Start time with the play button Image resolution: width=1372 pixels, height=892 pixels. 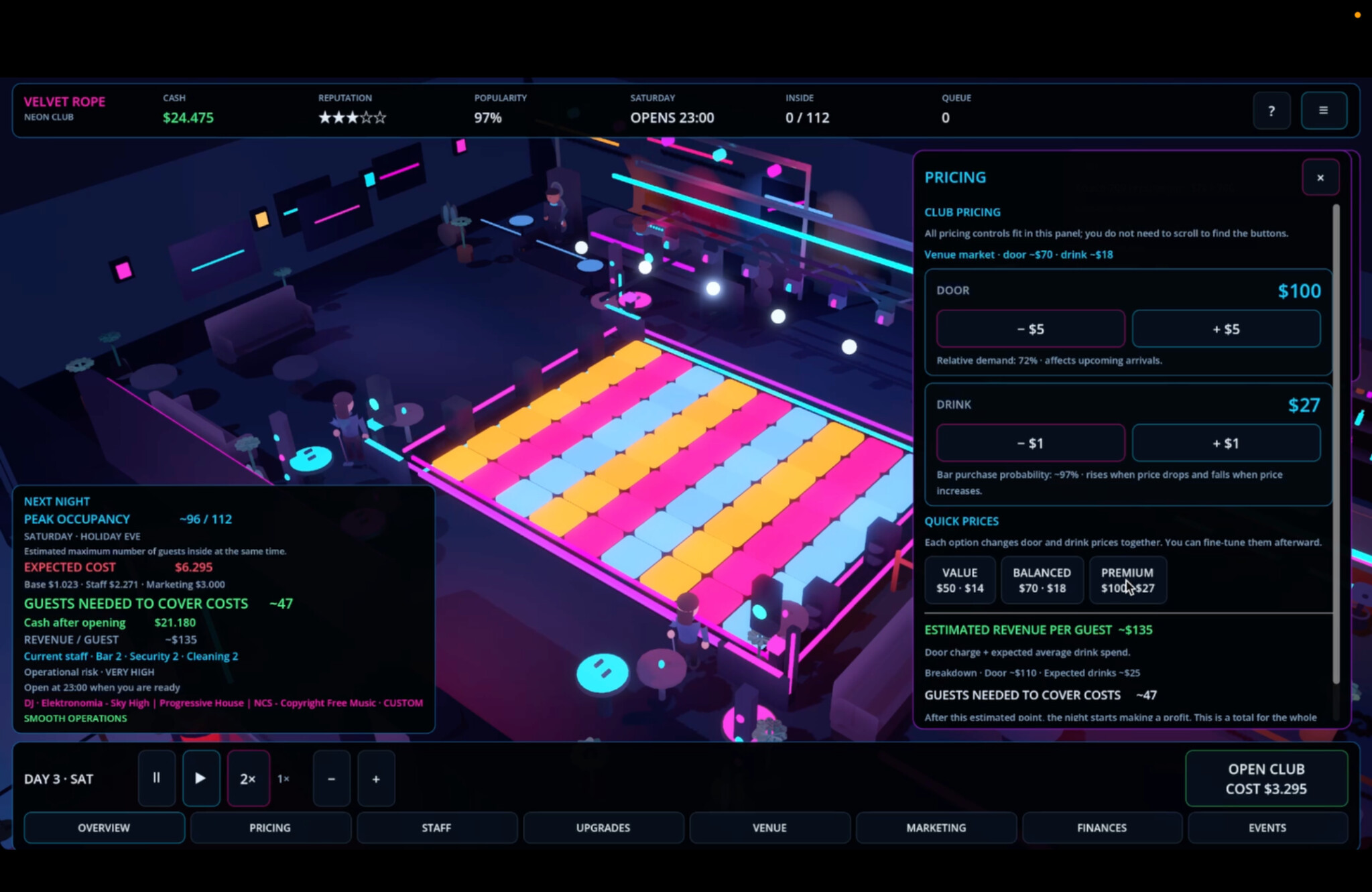(201, 778)
